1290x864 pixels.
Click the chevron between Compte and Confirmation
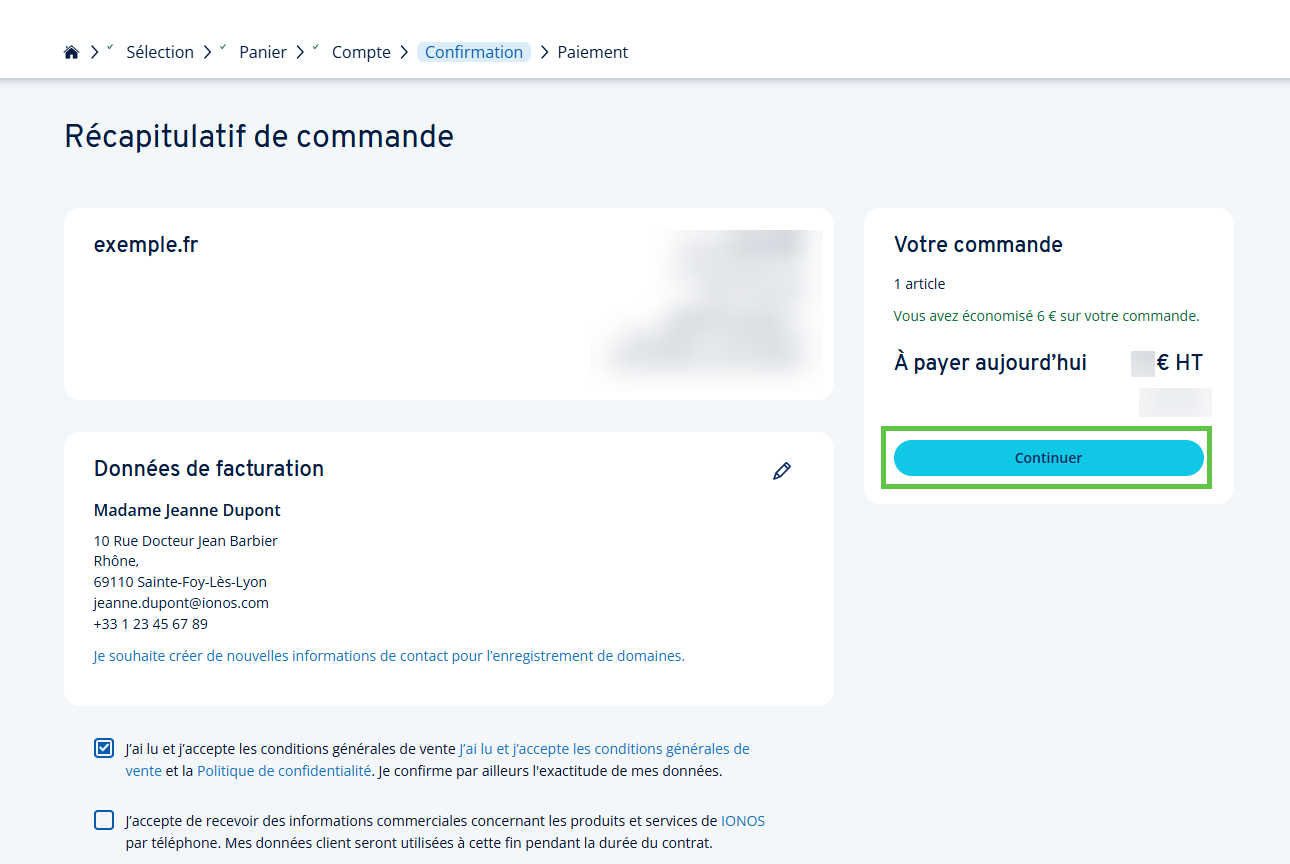coord(404,53)
